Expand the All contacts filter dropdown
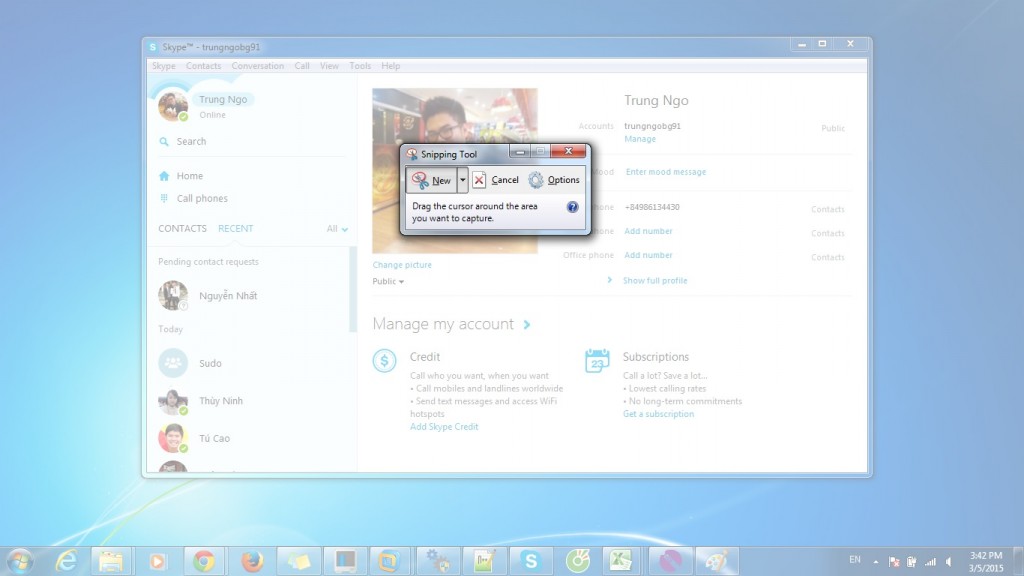 (337, 229)
